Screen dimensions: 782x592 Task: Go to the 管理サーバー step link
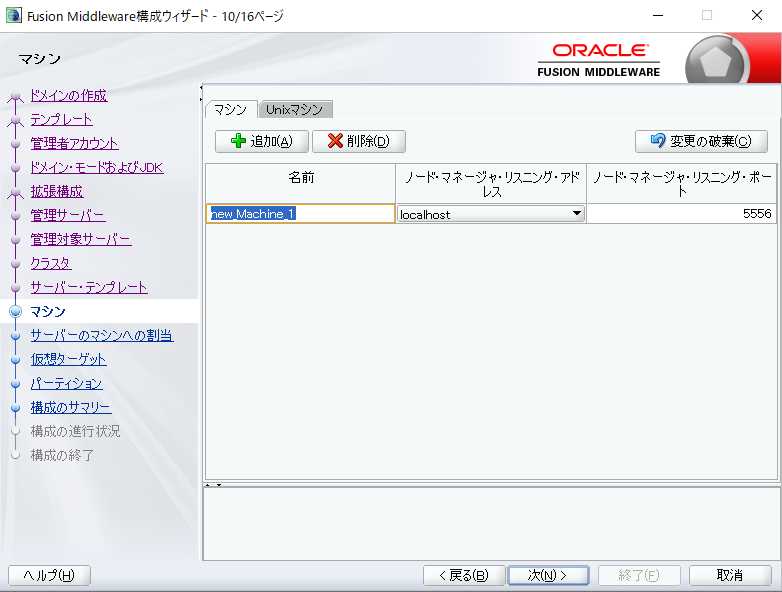point(67,215)
